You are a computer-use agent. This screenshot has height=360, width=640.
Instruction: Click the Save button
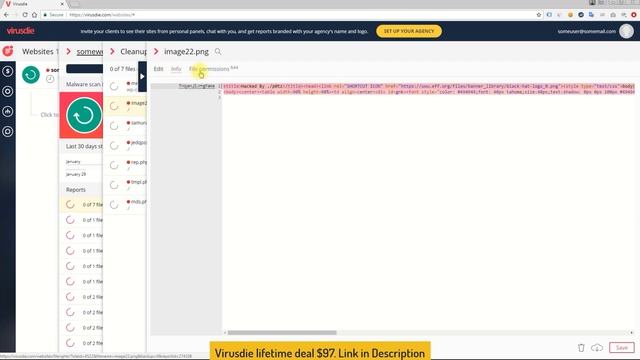click(x=622, y=348)
